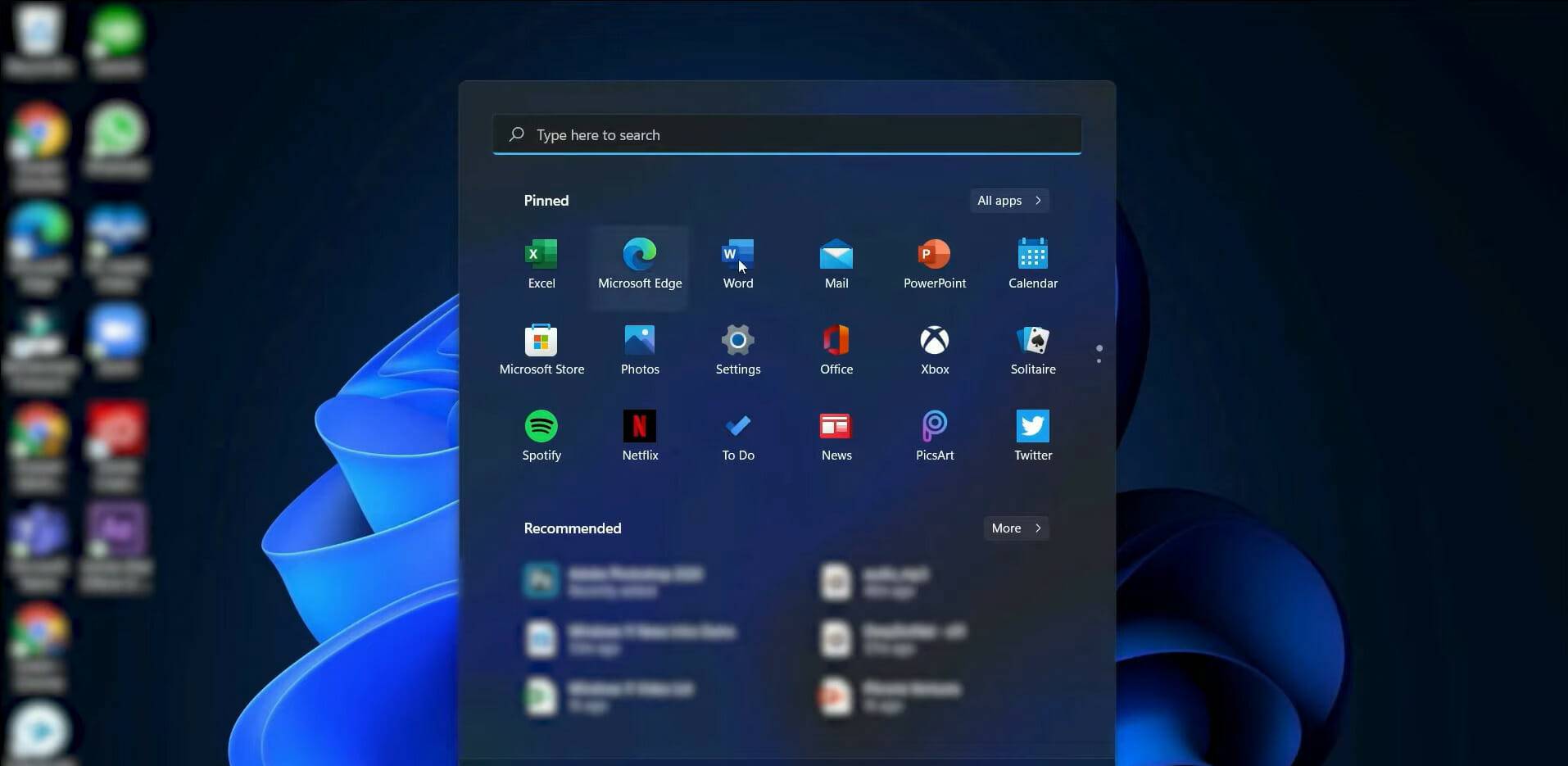Open Microsoft To Do
1568x766 pixels.
point(736,434)
